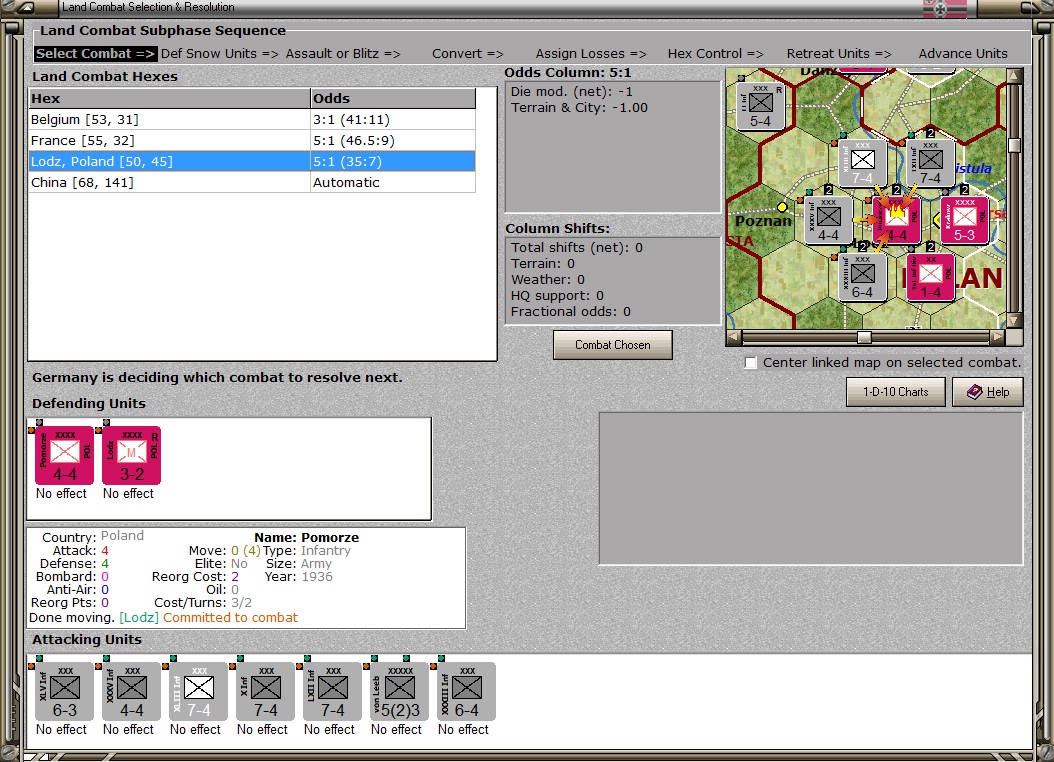Select the Lodz 3-2 militia defending unit
1054x762 pixels.
click(x=132, y=455)
